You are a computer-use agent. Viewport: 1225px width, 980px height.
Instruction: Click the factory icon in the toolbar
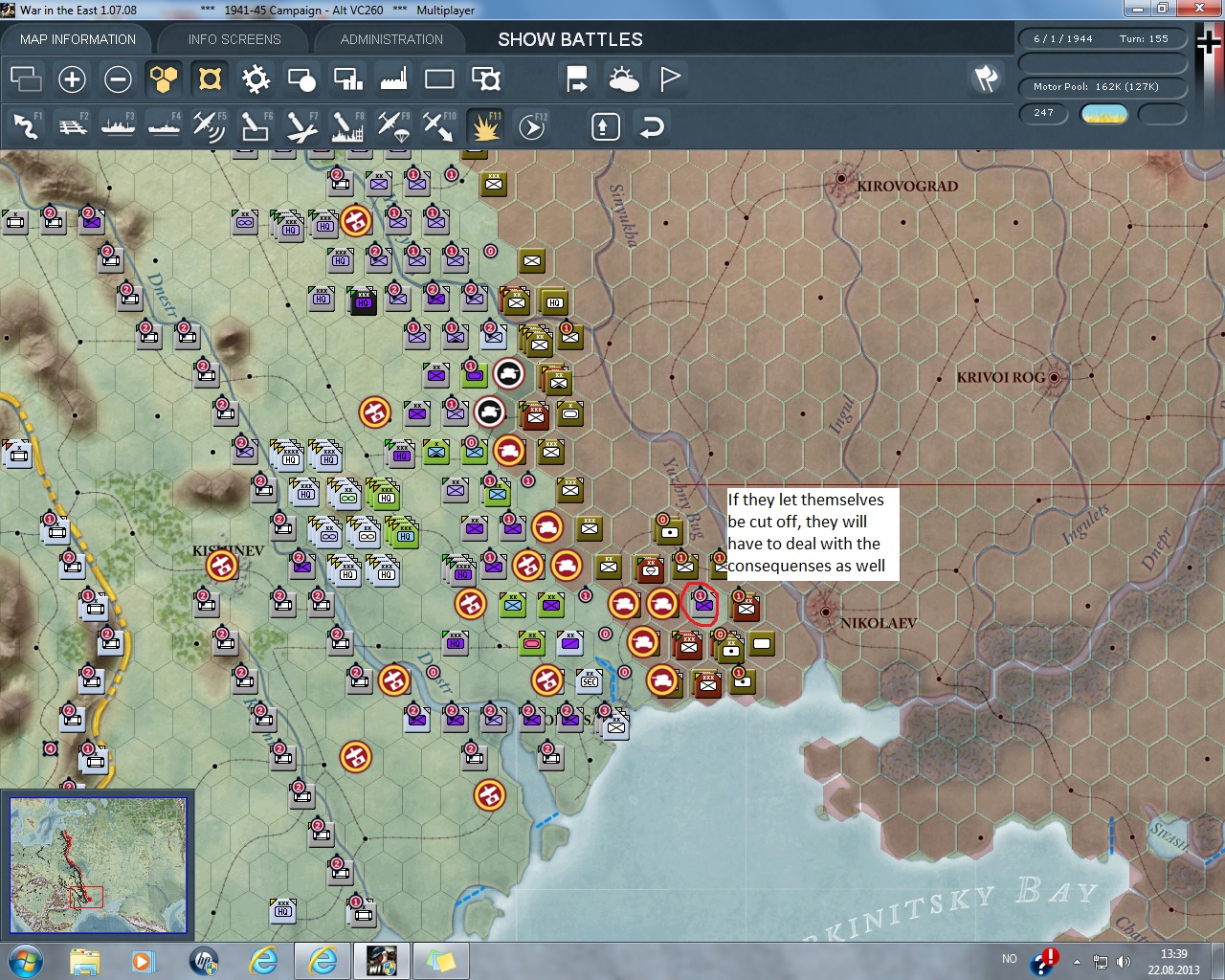393,78
